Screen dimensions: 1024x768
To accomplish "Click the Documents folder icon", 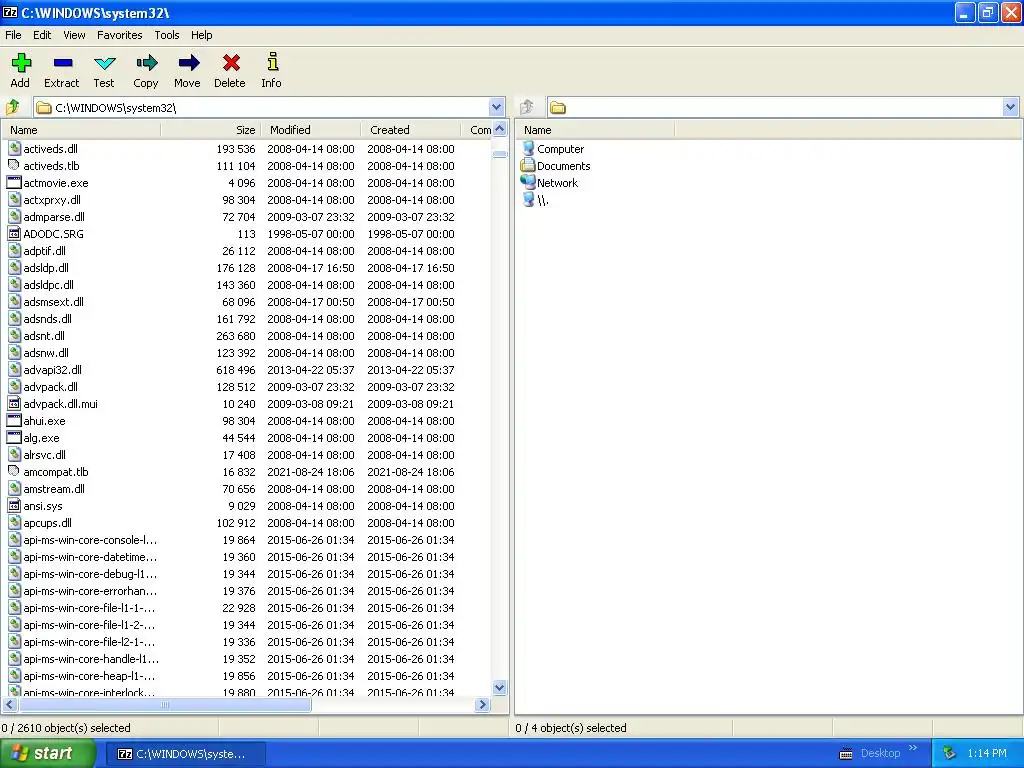I will (528, 166).
